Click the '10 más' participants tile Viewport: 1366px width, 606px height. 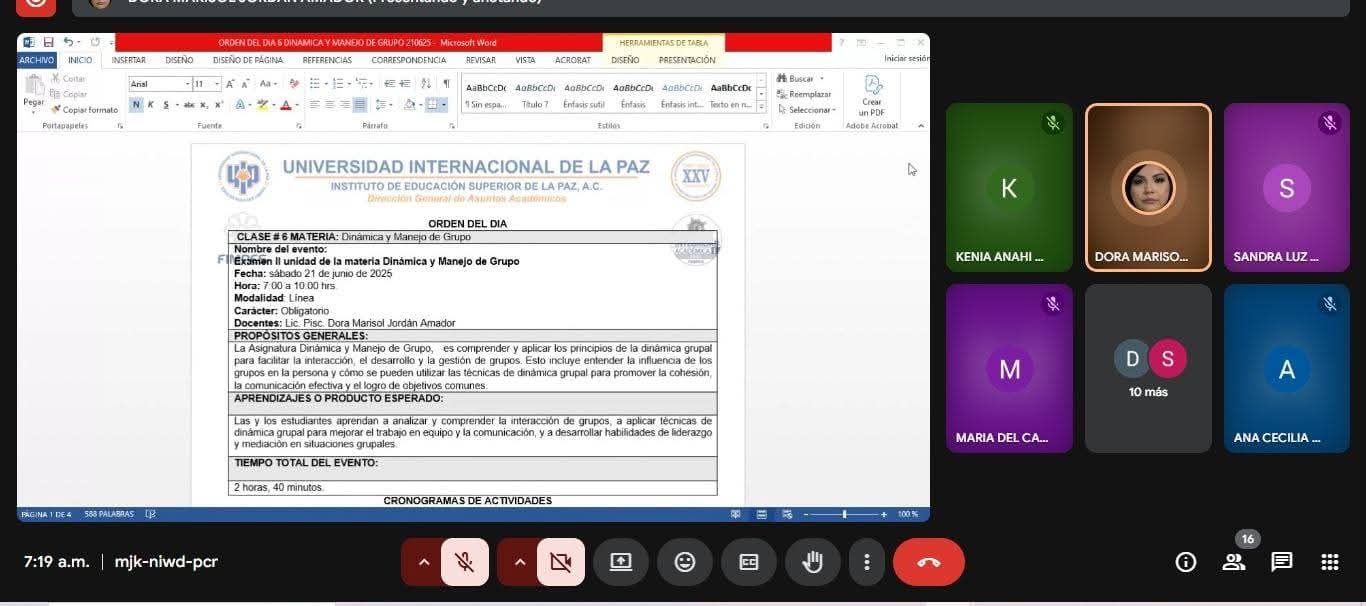click(x=1148, y=368)
